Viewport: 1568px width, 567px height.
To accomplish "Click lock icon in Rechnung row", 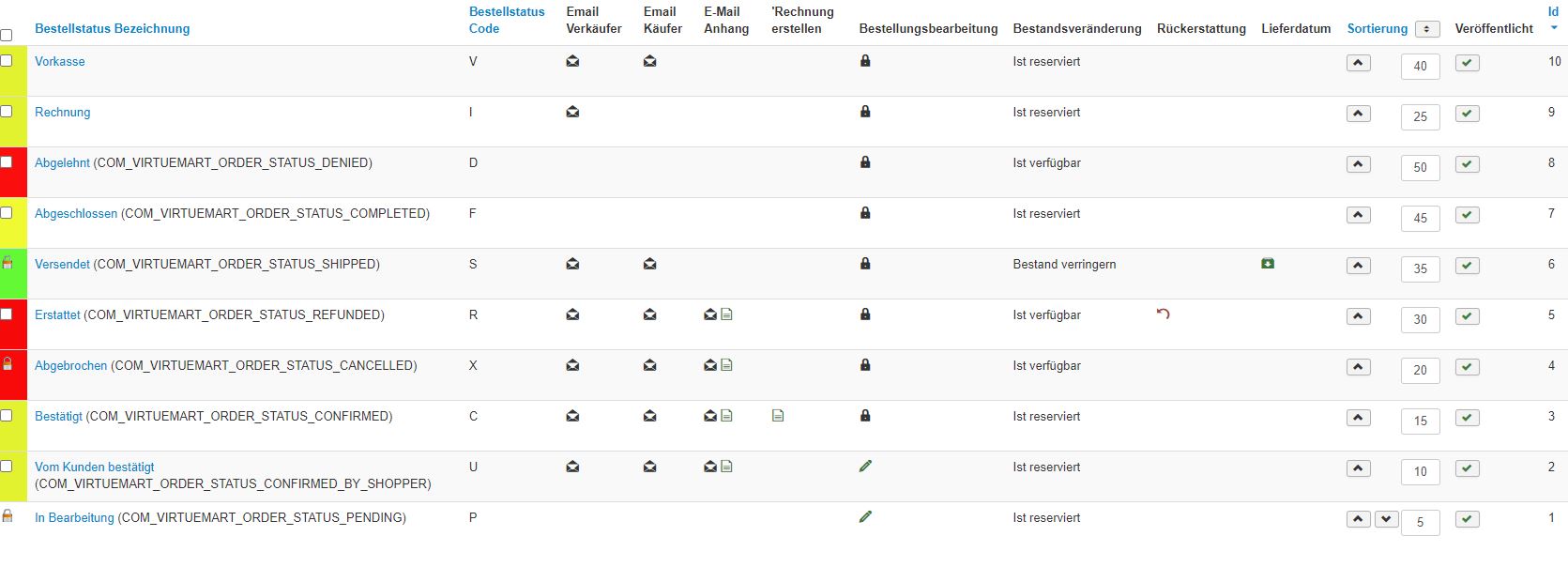I will click(865, 112).
